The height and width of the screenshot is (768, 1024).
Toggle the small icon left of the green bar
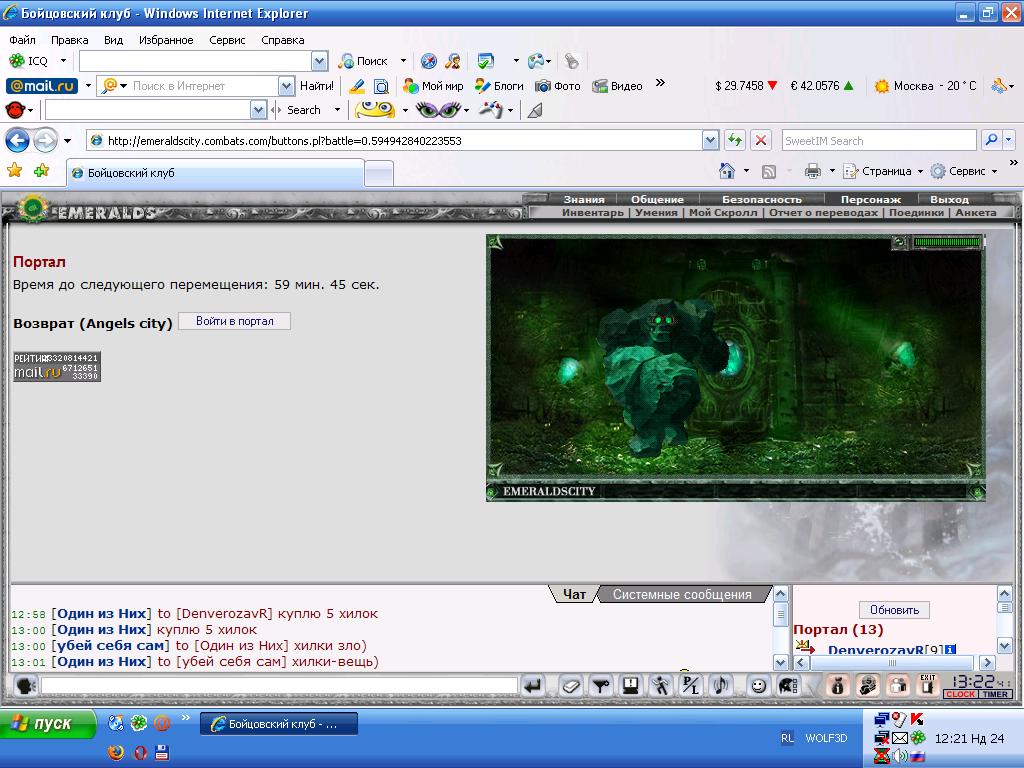[x=899, y=242]
